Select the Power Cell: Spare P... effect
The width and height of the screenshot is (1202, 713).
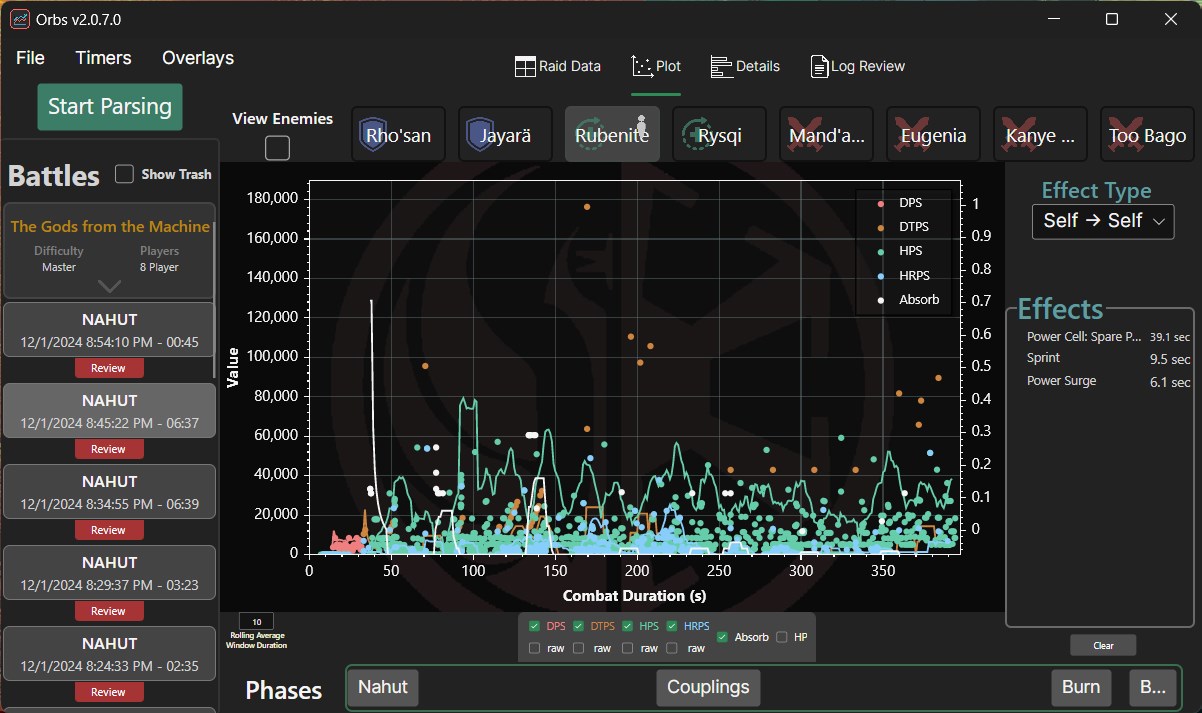(1108, 337)
